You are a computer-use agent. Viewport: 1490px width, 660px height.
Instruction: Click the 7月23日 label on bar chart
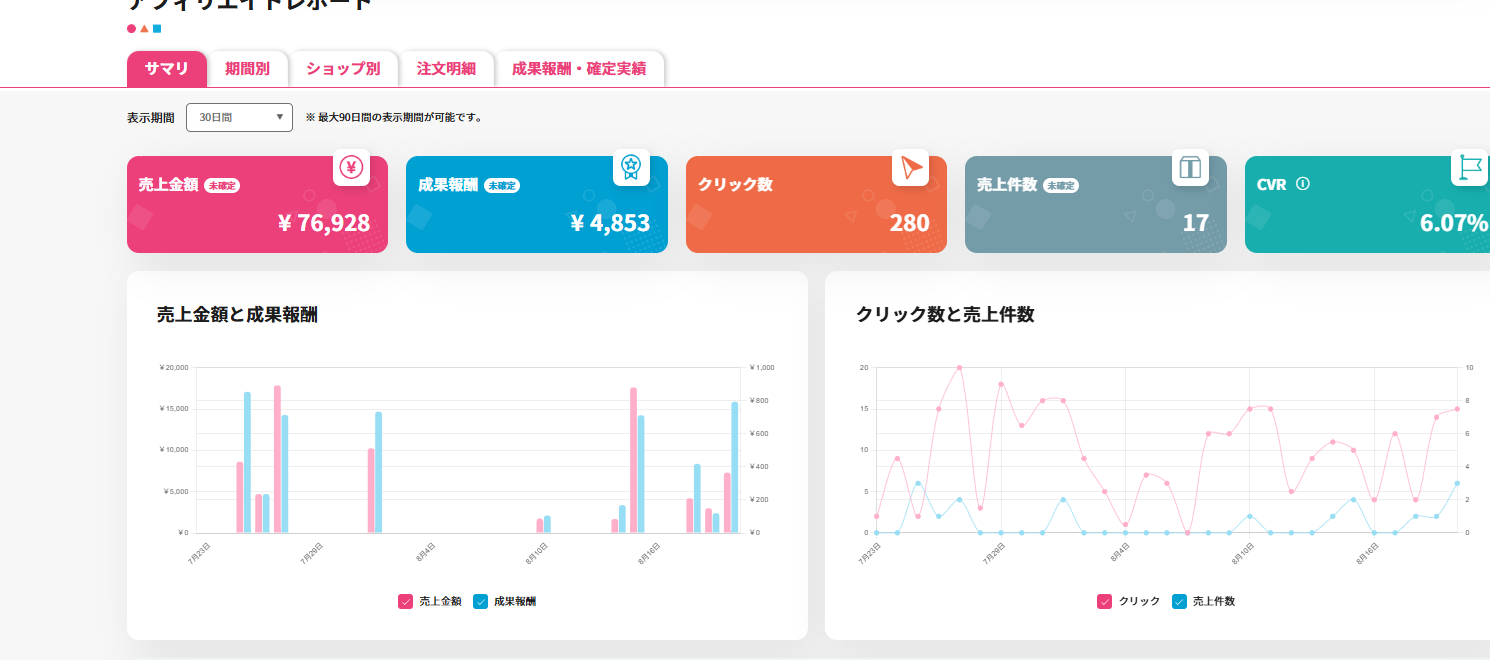tap(200, 552)
